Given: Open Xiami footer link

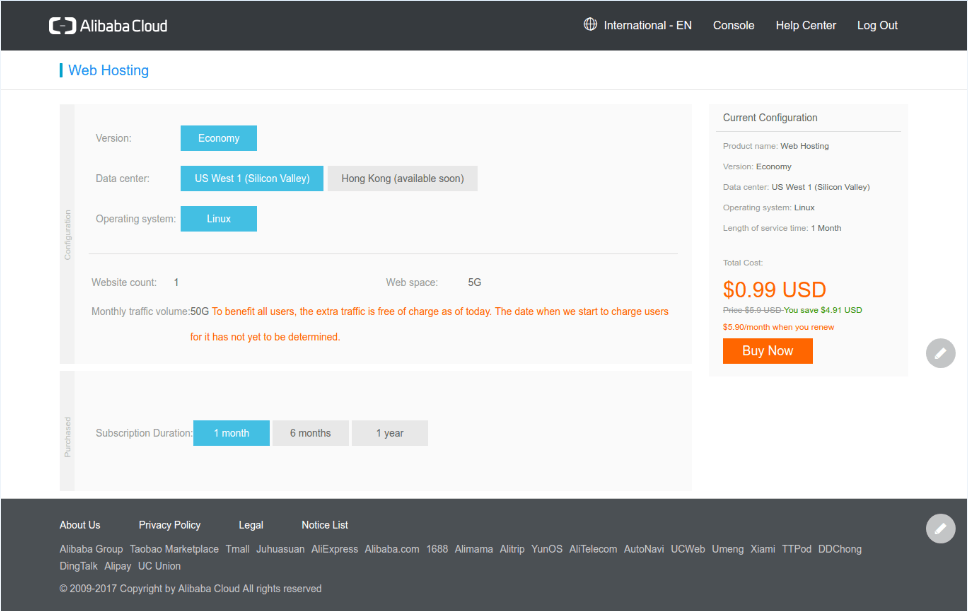Looking at the screenshot, I should coord(762,549).
